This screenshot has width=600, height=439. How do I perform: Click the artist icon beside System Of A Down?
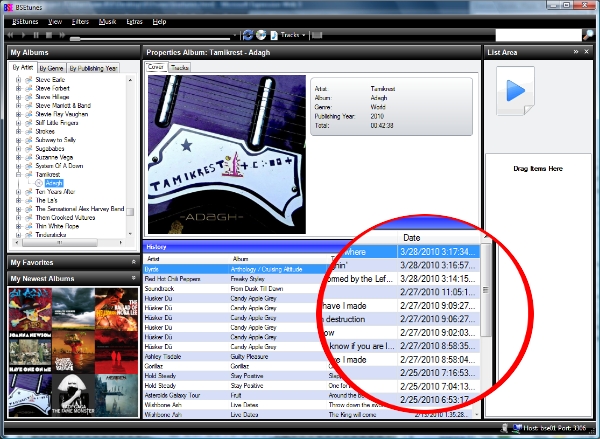coord(28,166)
